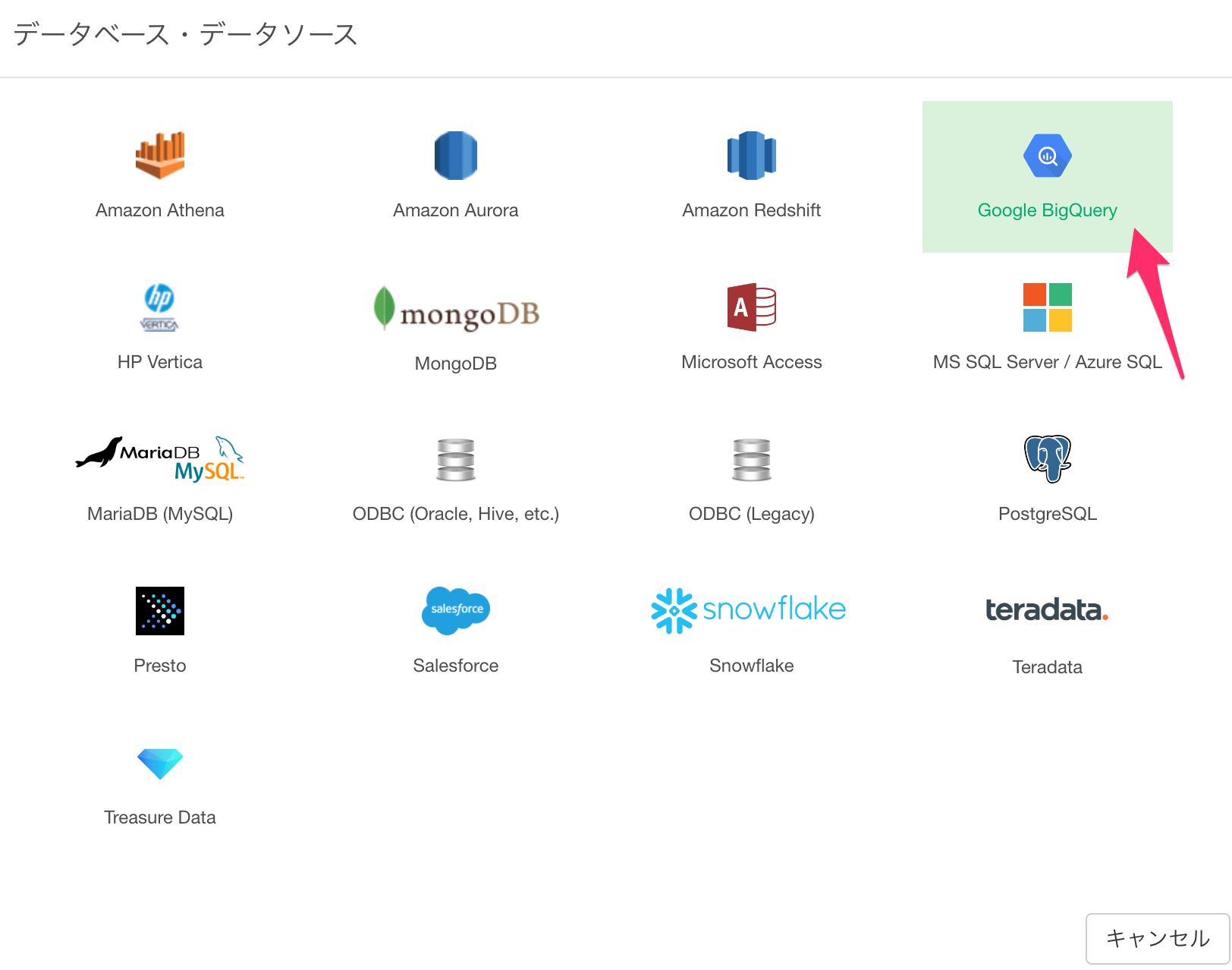Viewport: 1232px width, 970px height.
Task: Click the Snowflake text label
Action: 752,666
